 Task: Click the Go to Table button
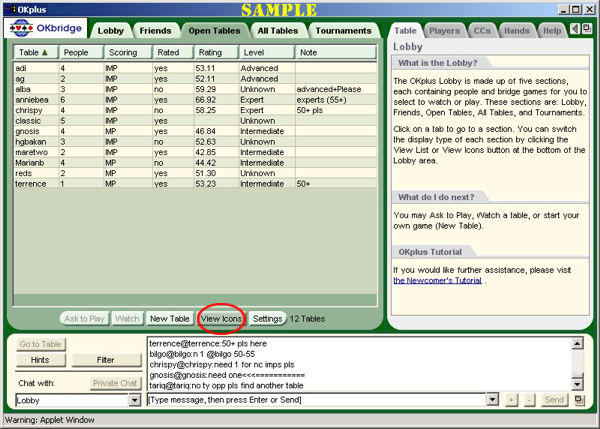(41, 344)
